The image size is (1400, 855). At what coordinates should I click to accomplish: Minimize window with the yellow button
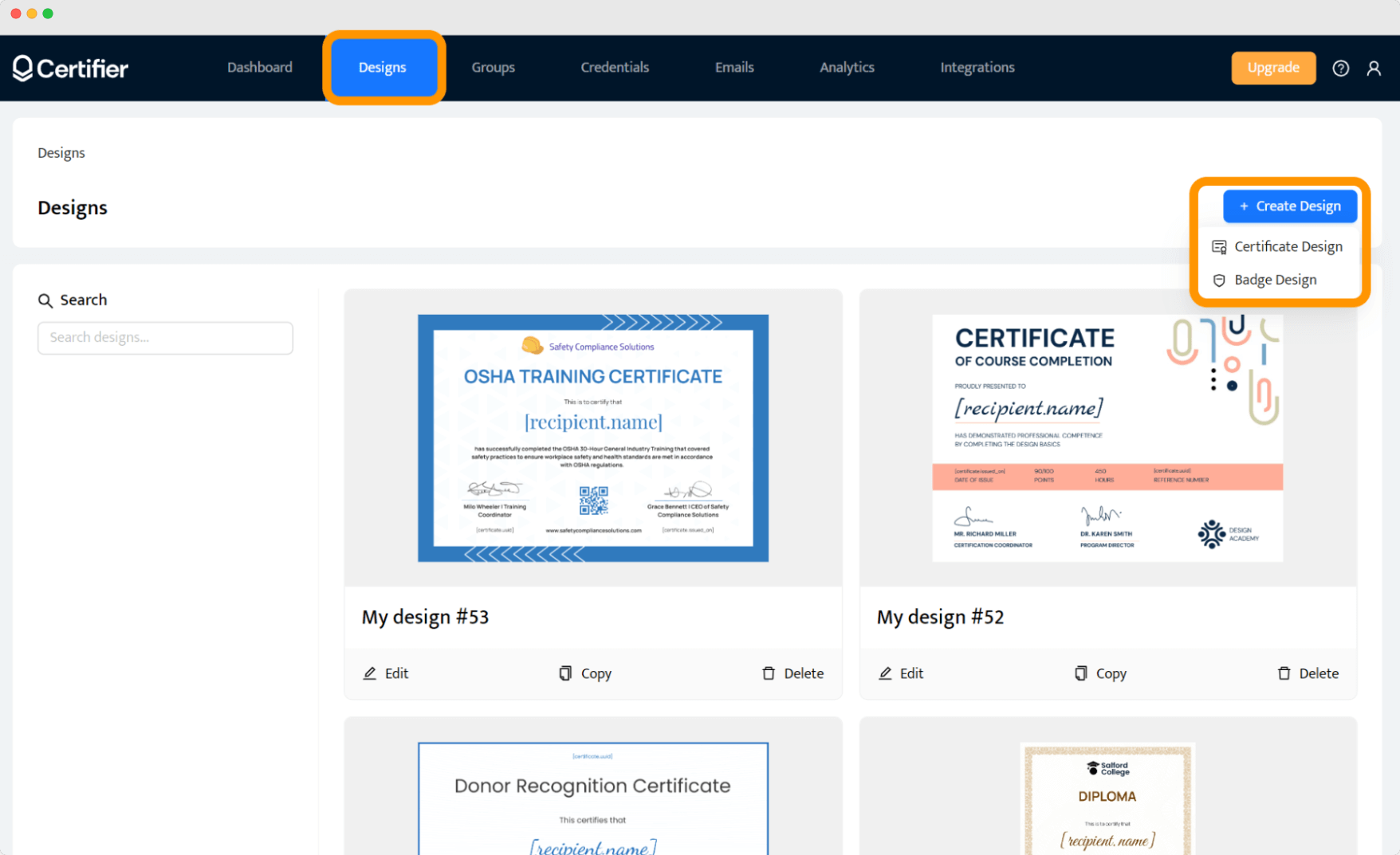click(32, 14)
